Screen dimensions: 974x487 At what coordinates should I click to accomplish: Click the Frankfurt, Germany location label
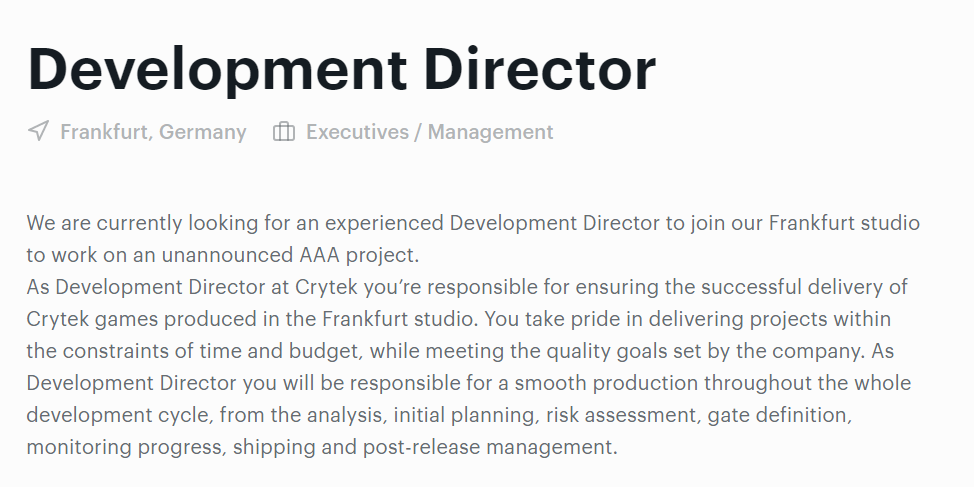[x=153, y=131]
